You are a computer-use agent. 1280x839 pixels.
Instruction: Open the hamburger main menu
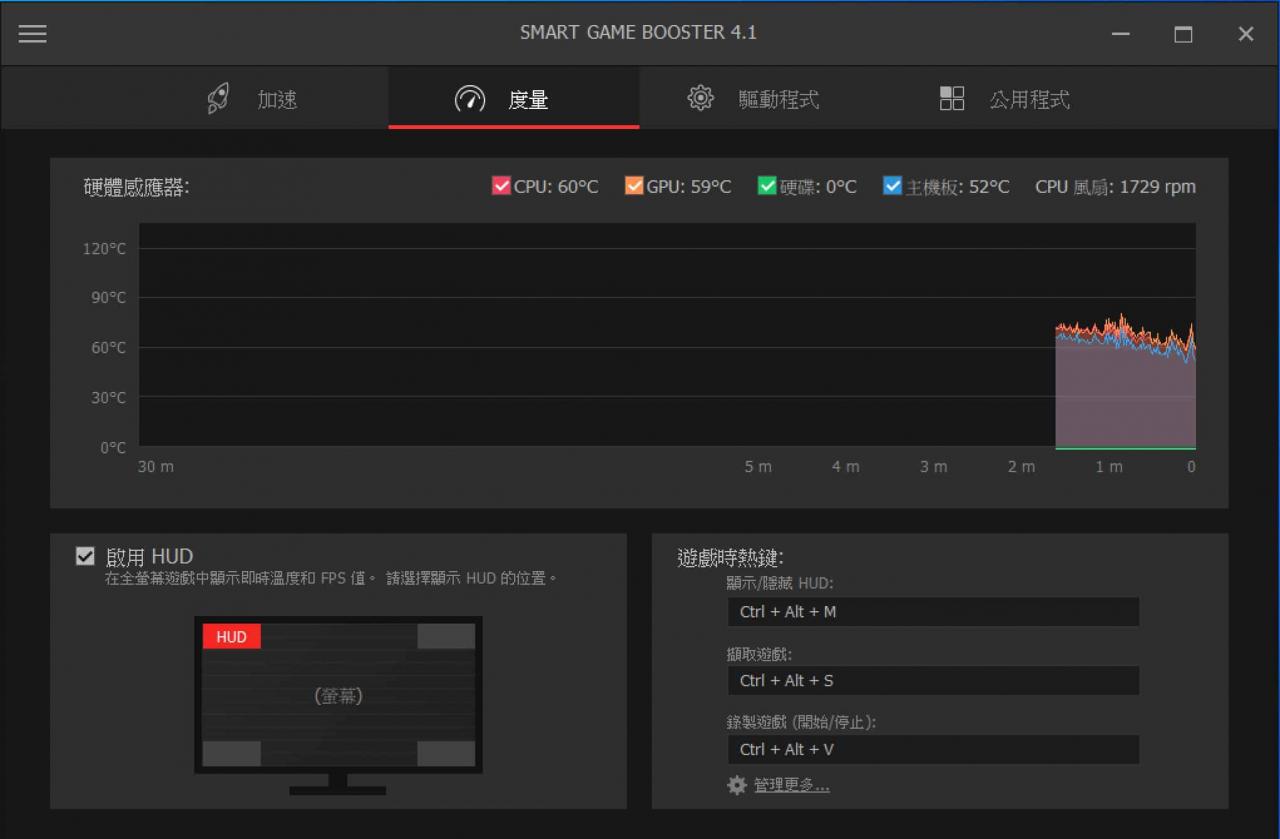33,34
